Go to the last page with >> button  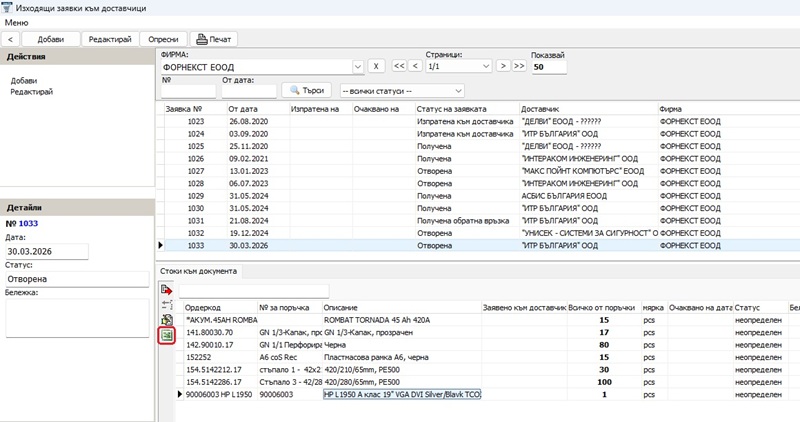[x=519, y=66]
